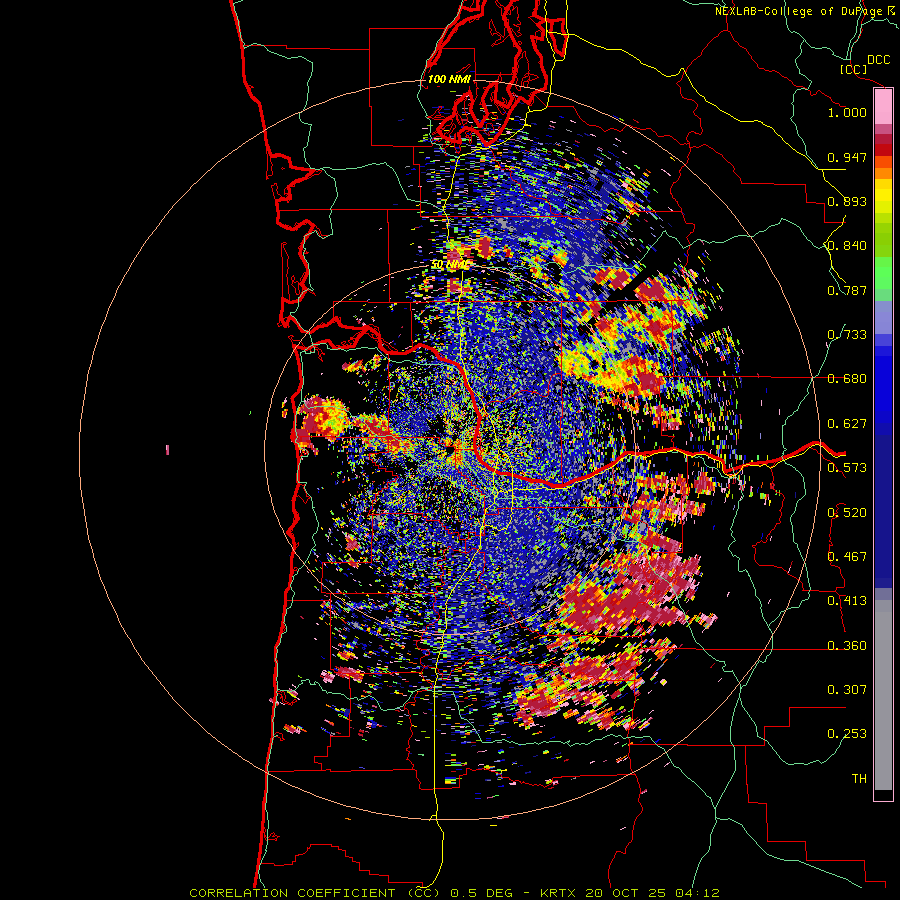
Task: Click the 50 NMI range ring label
Action: 450,265
